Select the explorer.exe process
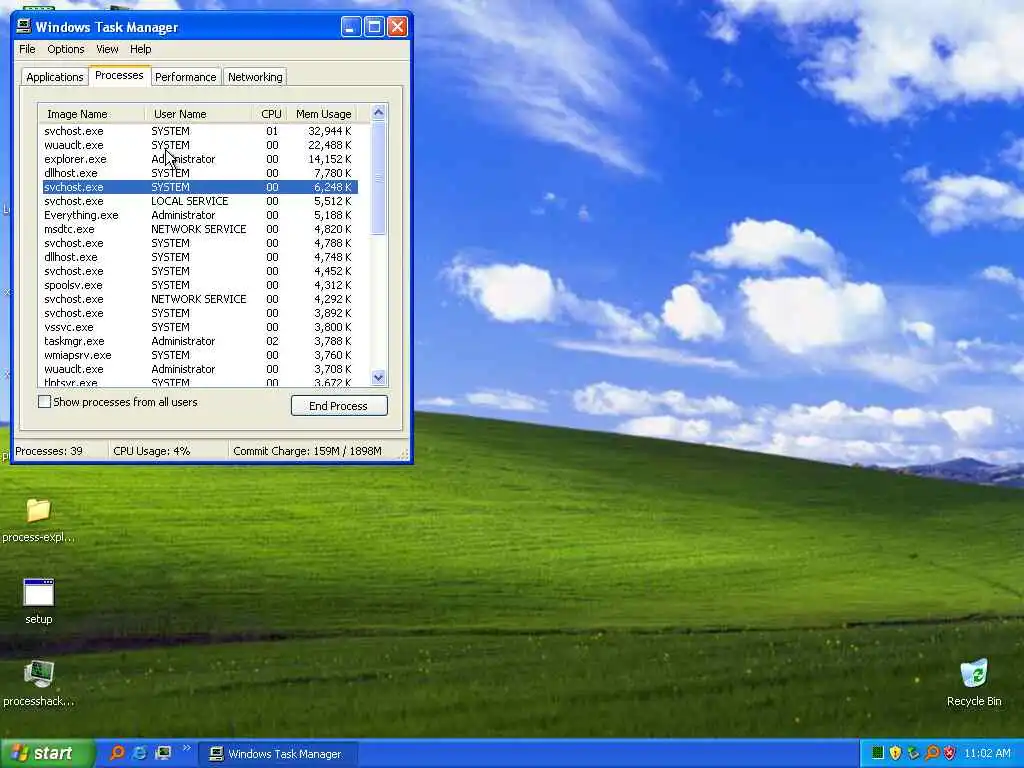This screenshot has width=1024, height=768. click(x=200, y=159)
